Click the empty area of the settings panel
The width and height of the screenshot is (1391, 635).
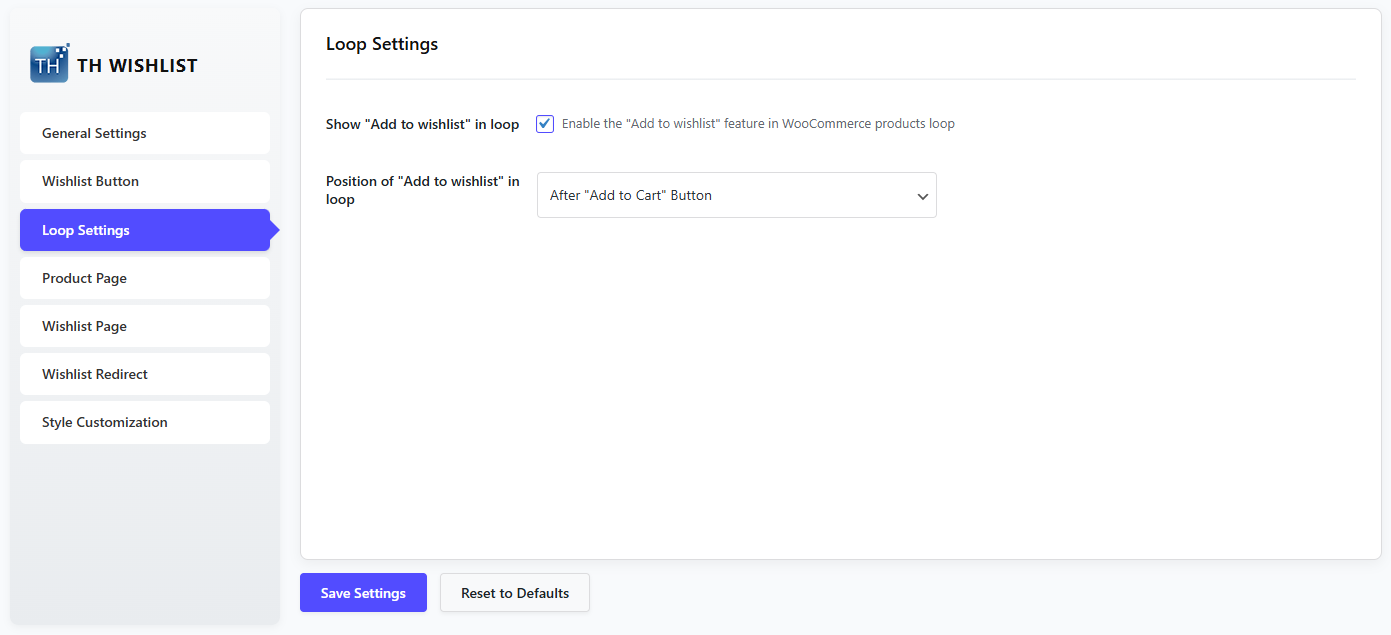[x=840, y=400]
